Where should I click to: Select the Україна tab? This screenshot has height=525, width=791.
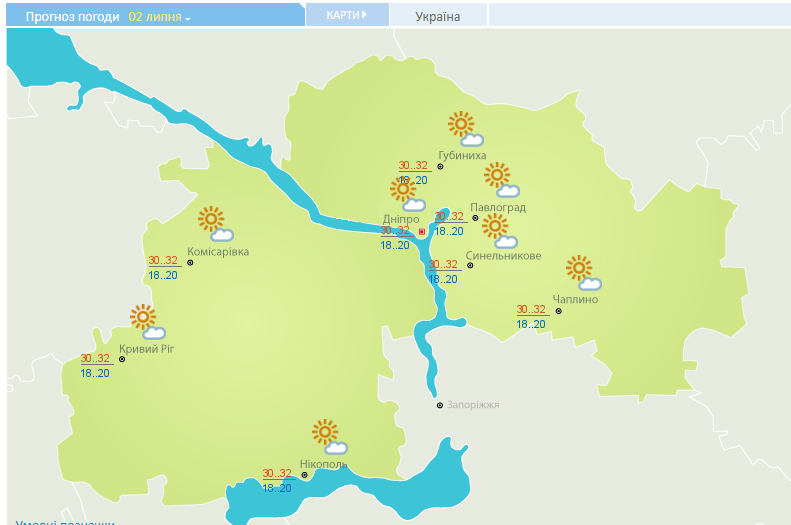pos(438,16)
